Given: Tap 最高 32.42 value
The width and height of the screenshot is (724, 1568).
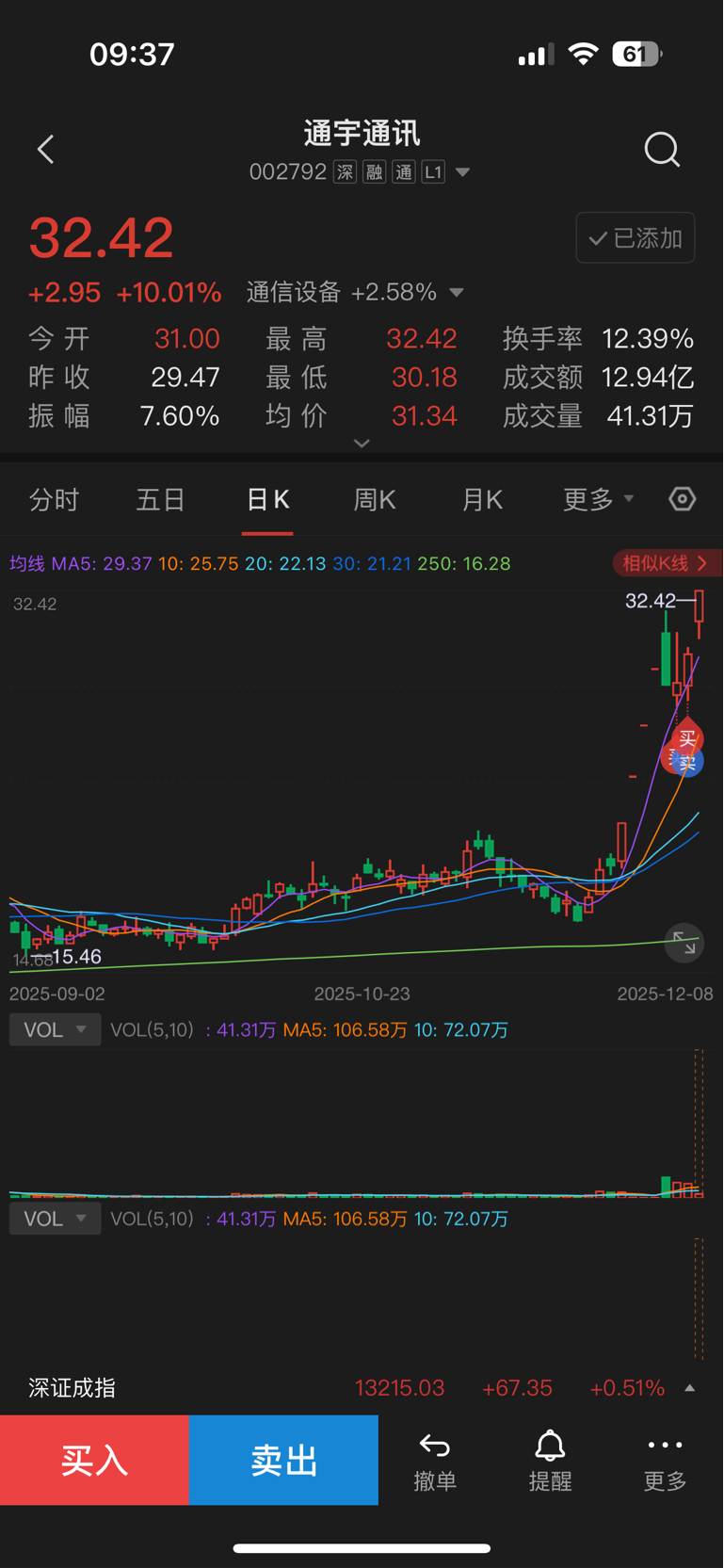Looking at the screenshot, I should click(422, 338).
